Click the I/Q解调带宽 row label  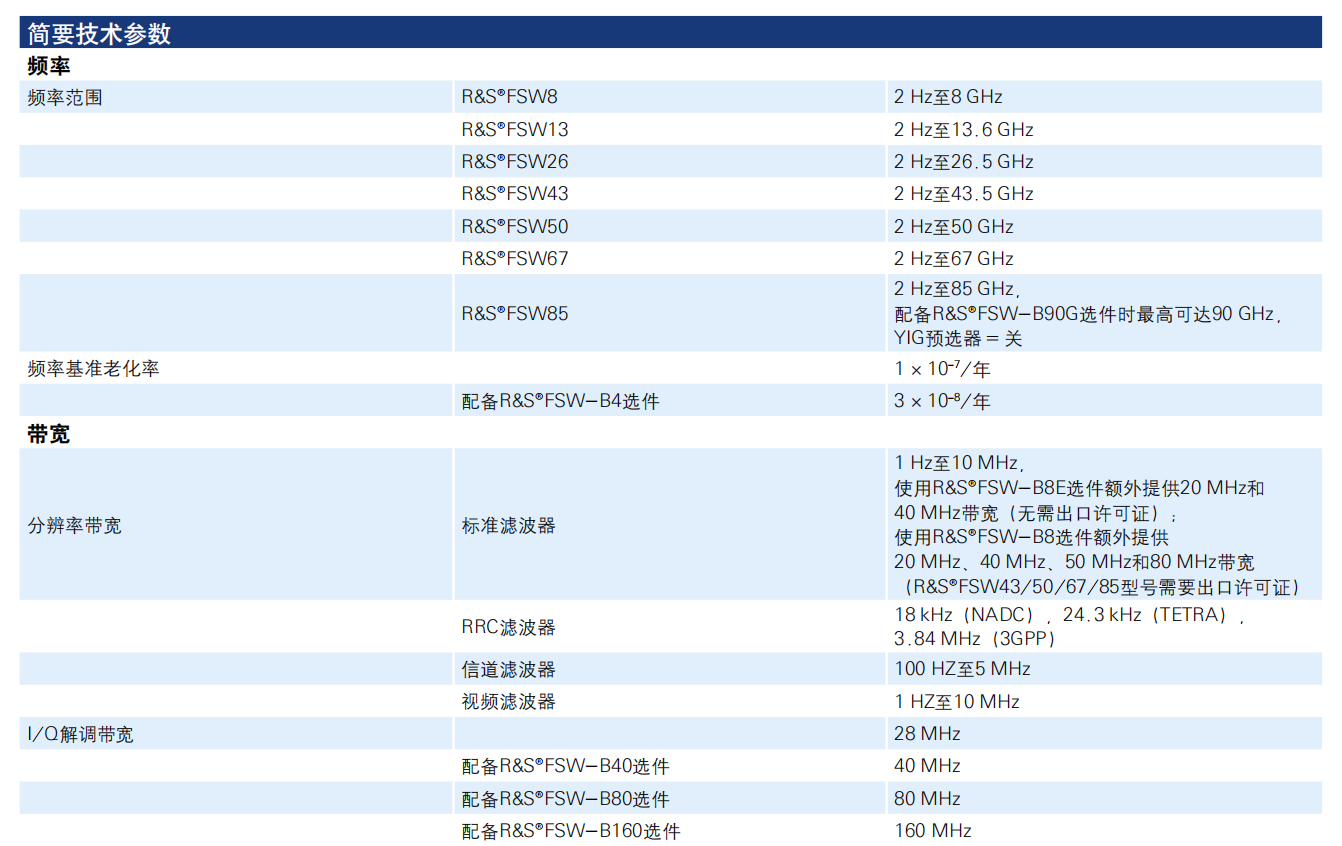pos(80,735)
